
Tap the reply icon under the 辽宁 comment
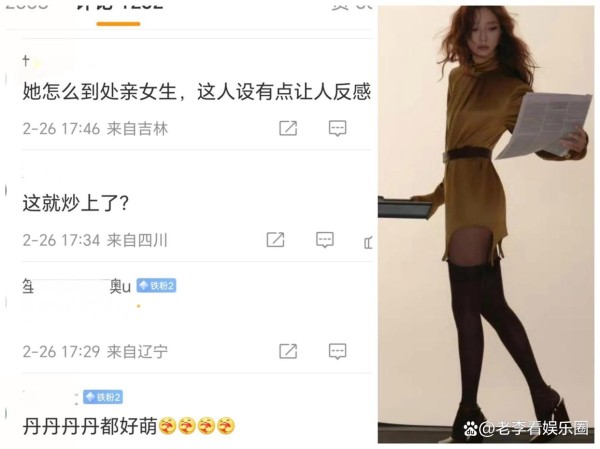[338, 351]
